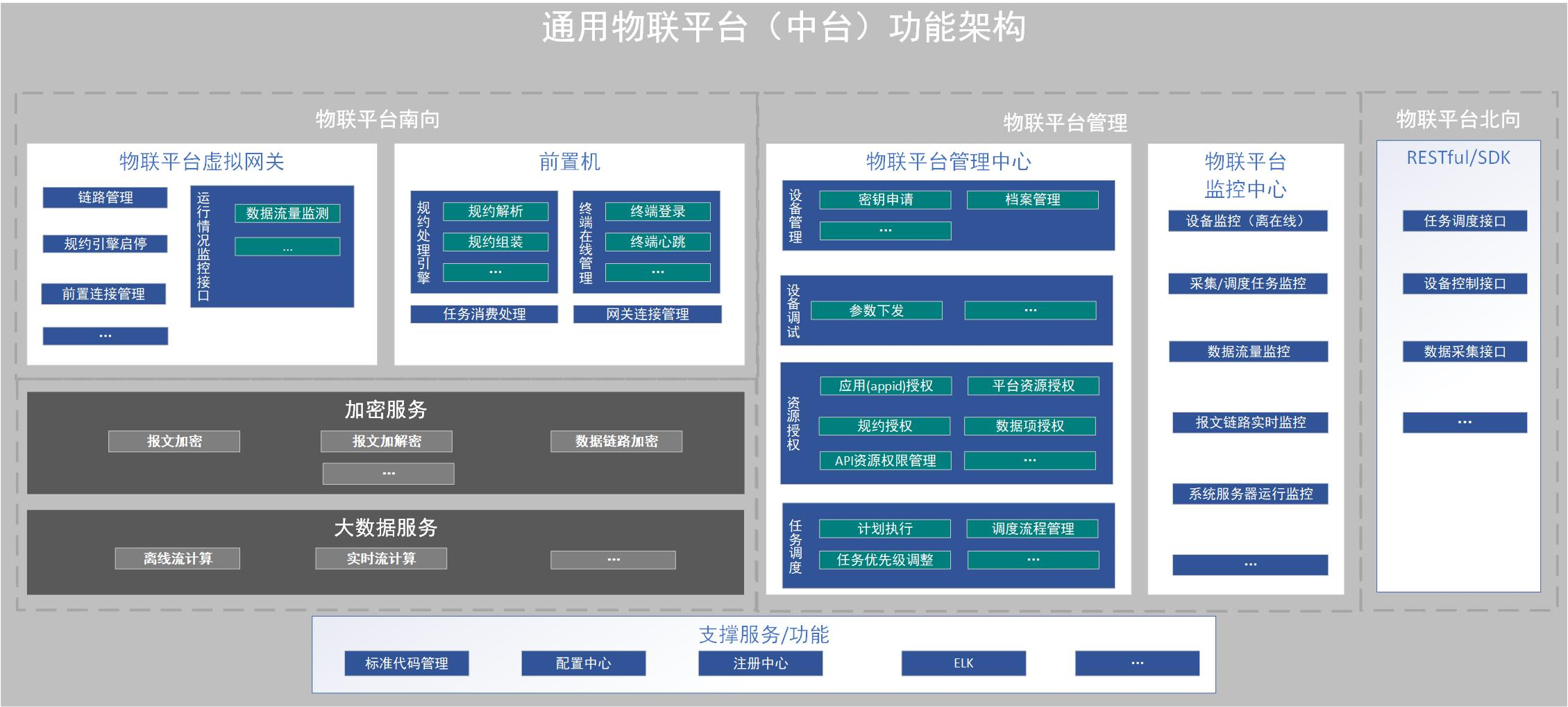Select the 终端登录 block
The height and width of the screenshot is (707, 1568).
pos(657,211)
